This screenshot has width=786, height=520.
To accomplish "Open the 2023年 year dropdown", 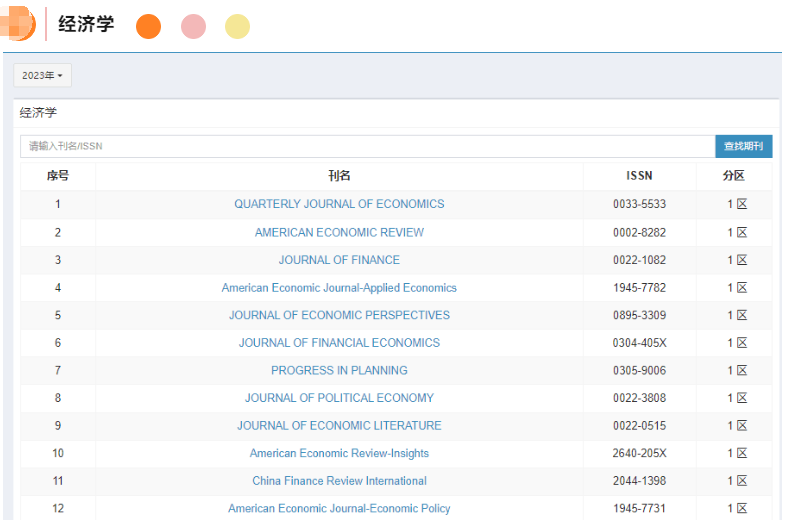I will click(42, 76).
